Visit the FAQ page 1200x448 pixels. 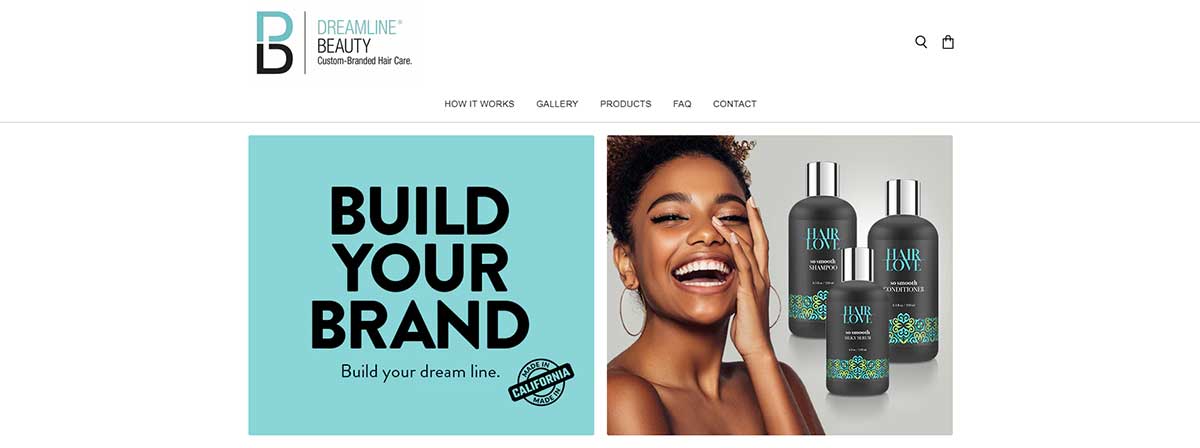pos(682,104)
